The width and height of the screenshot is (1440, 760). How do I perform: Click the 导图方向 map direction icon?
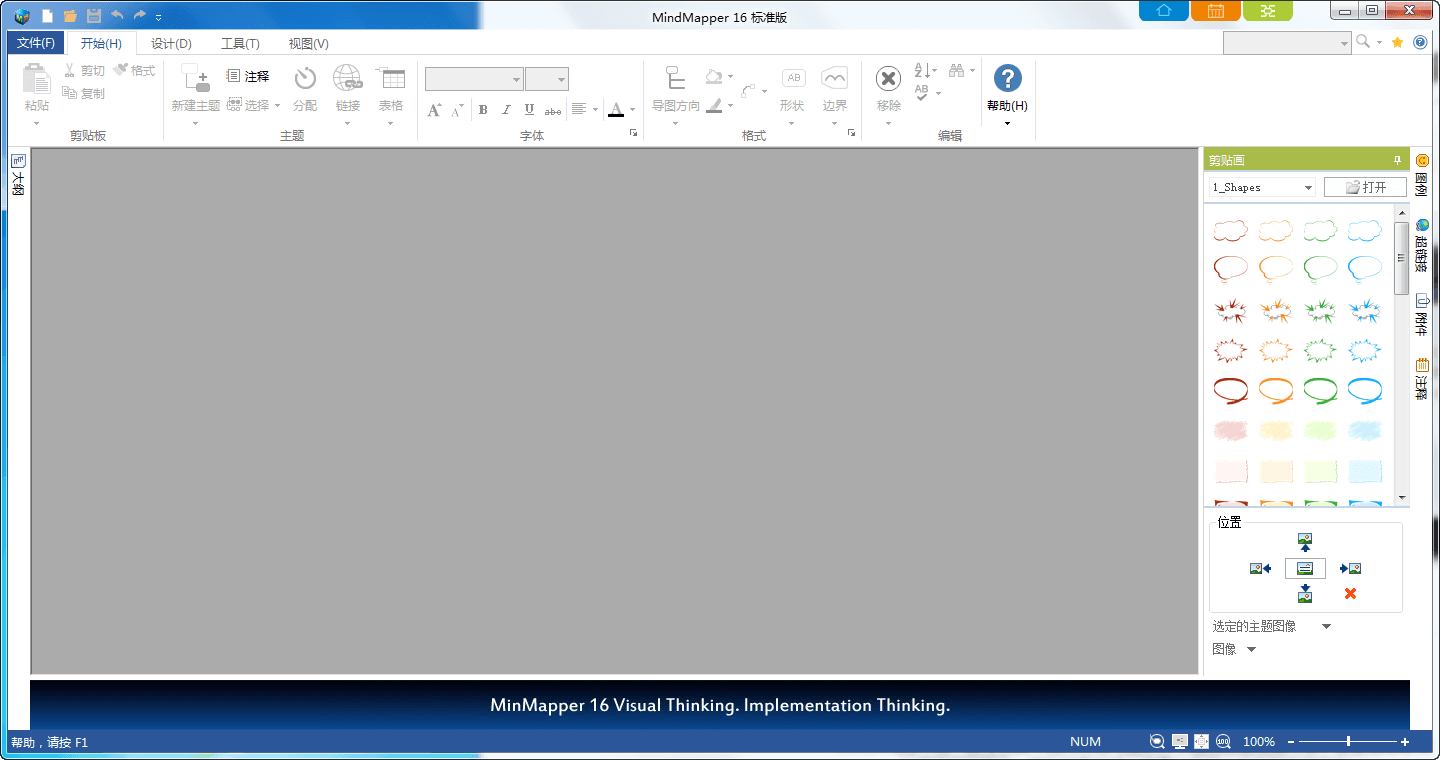click(x=676, y=78)
